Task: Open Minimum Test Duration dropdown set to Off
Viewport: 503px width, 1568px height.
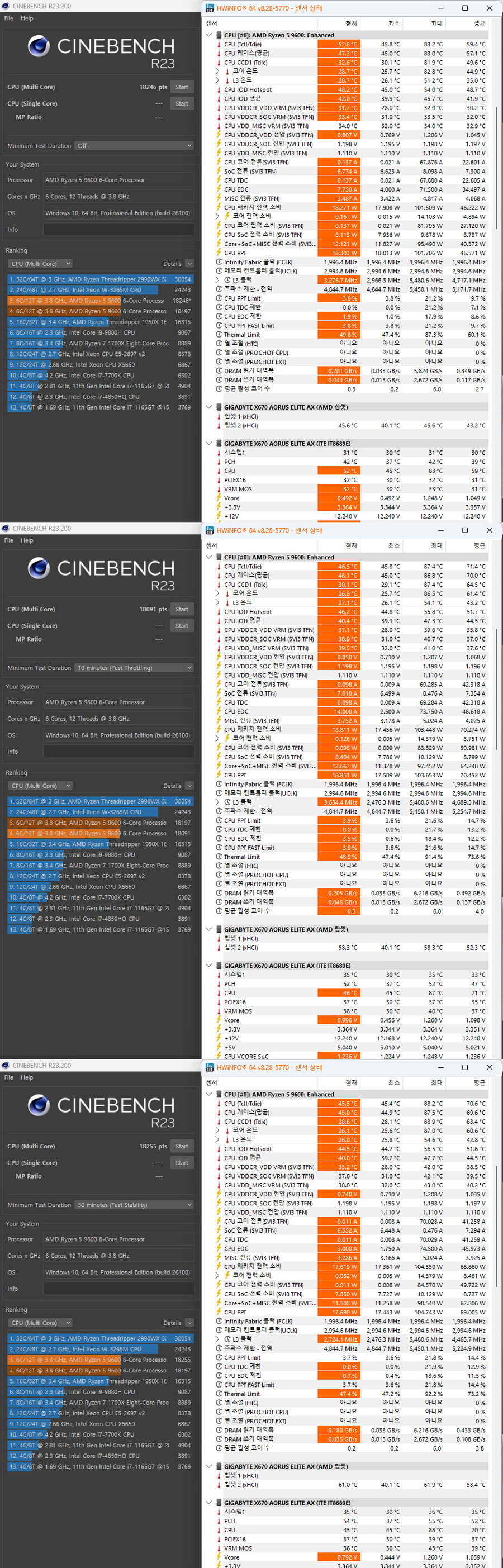Action: tap(134, 146)
